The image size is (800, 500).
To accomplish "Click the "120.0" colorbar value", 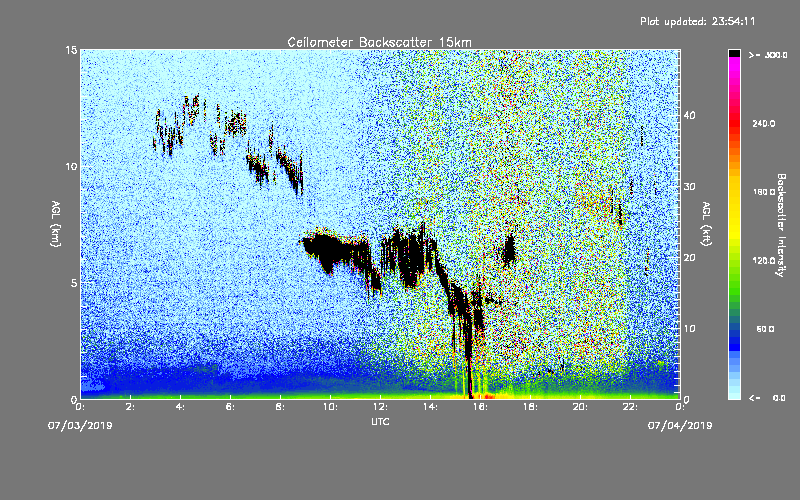I will pyautogui.click(x=764, y=260).
